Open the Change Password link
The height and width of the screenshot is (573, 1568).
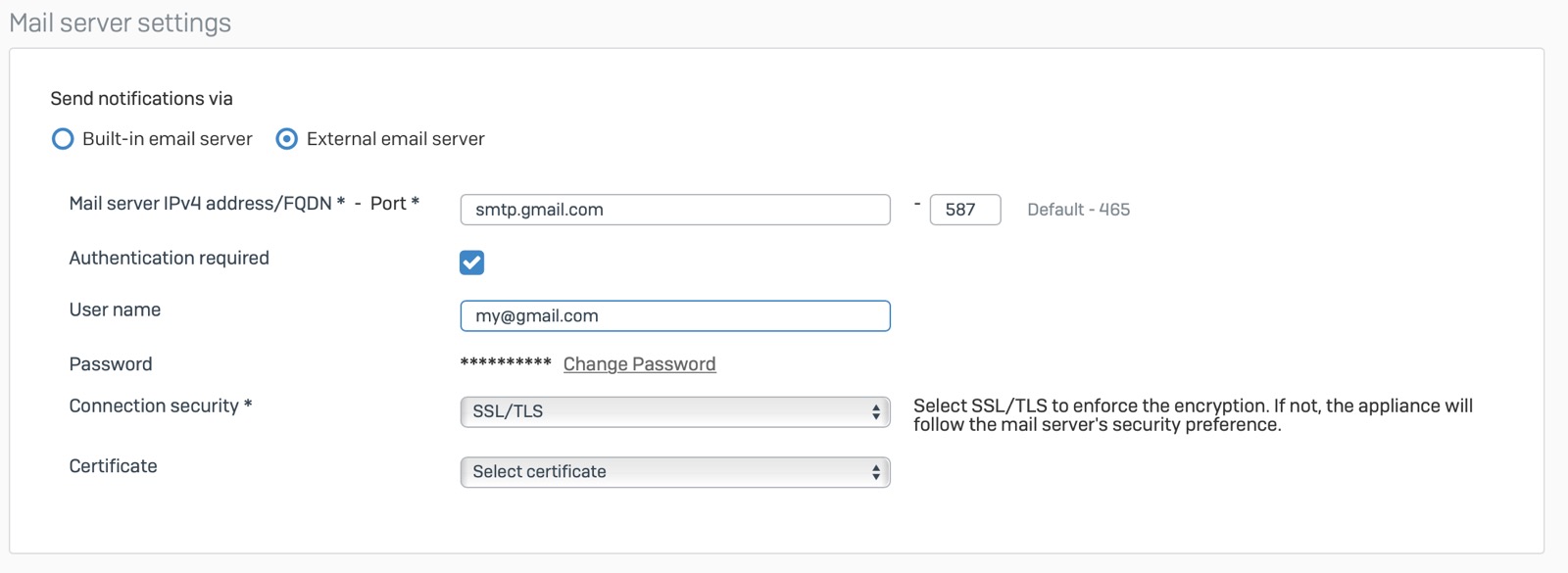[639, 364]
